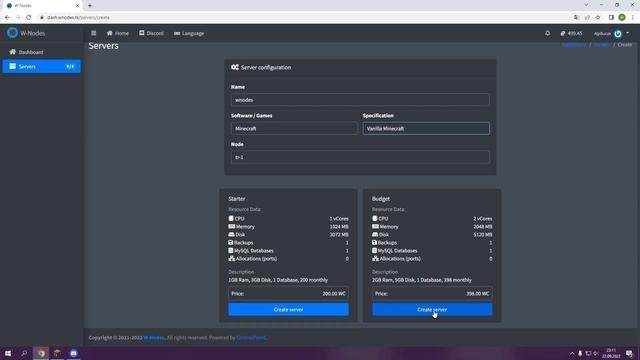Click the Budget plan MySQL Databases icon

click(374, 250)
